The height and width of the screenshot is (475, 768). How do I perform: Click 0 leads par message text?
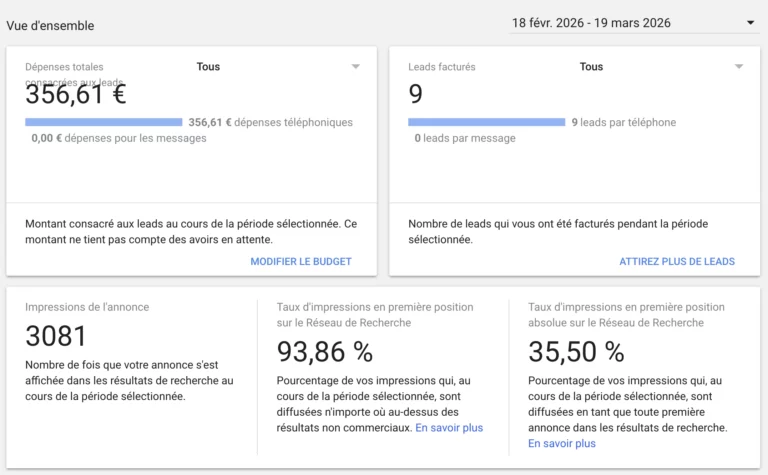pyautogui.click(x=465, y=138)
